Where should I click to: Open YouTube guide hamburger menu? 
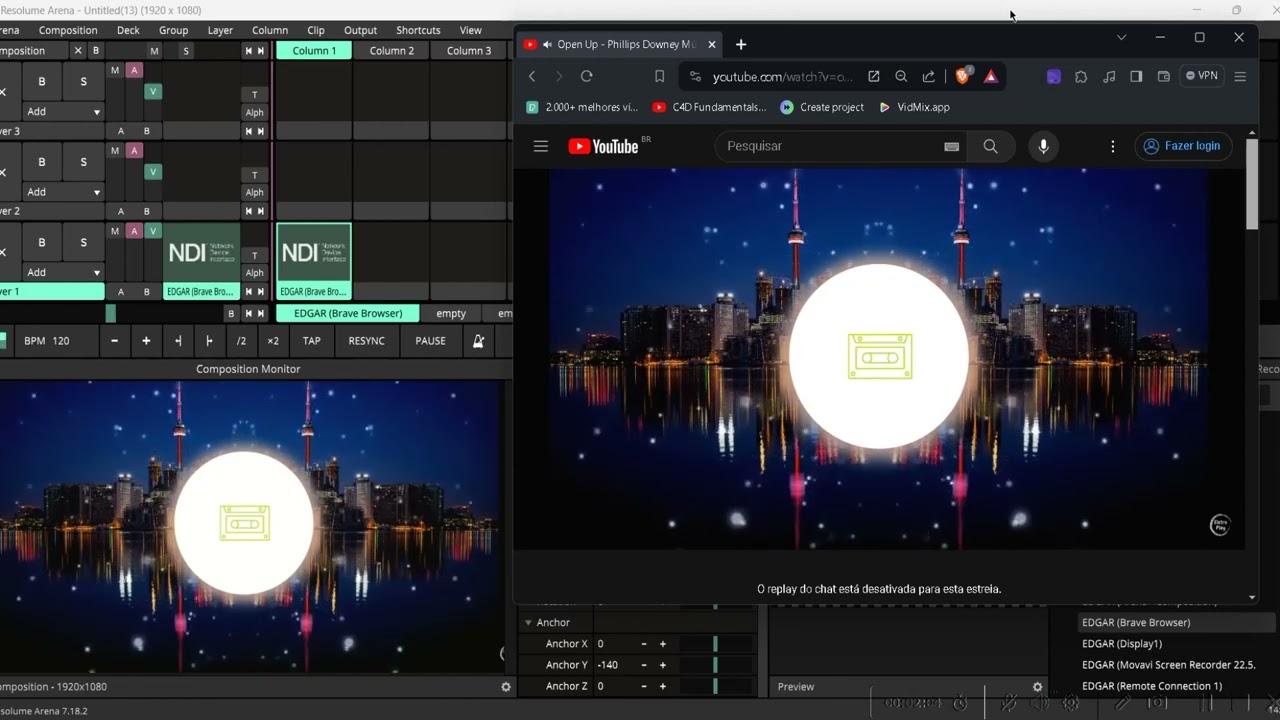(541, 146)
